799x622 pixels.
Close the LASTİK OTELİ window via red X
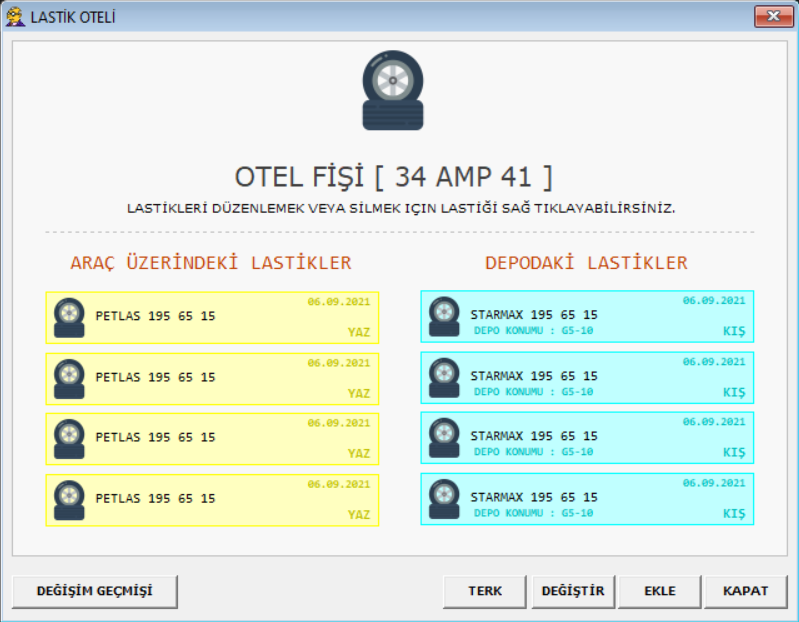coord(773,16)
